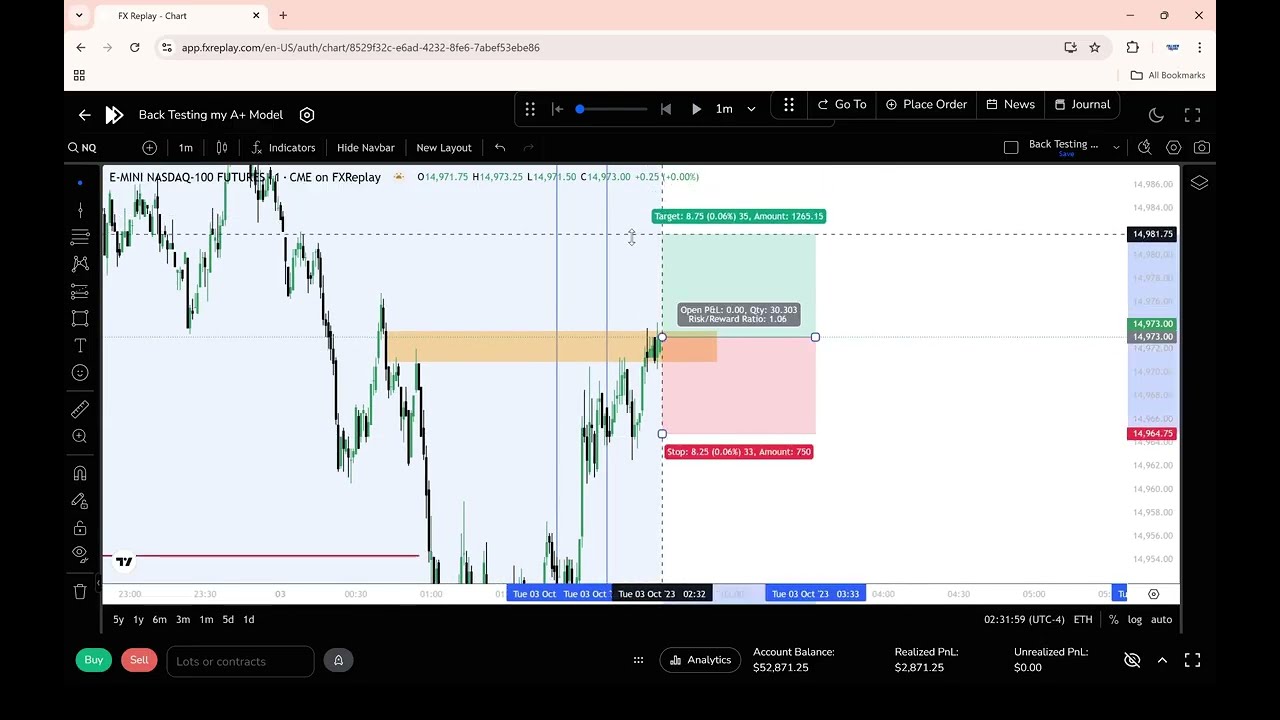Open the timezone menu showing UTC-4
The image size is (1280, 720).
coord(1024,620)
